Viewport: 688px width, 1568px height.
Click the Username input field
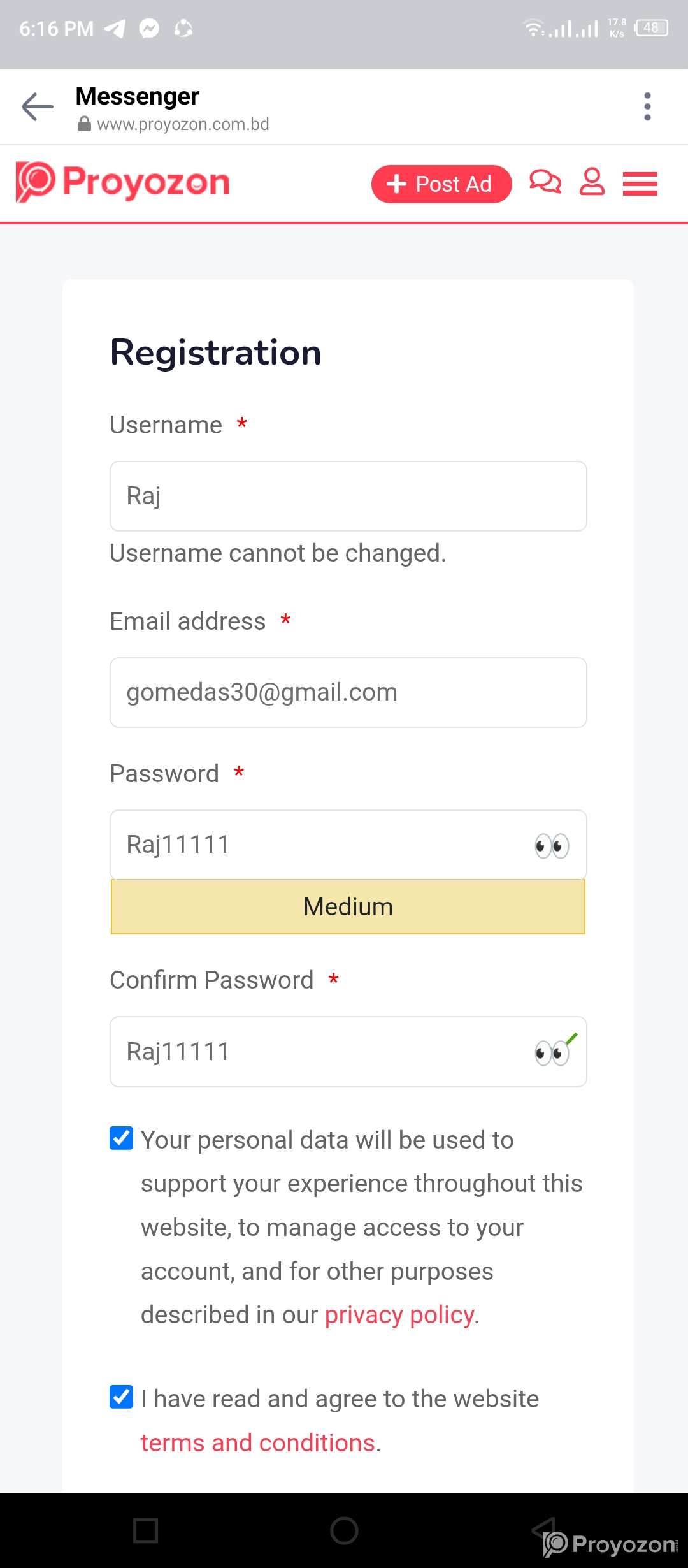tap(348, 496)
